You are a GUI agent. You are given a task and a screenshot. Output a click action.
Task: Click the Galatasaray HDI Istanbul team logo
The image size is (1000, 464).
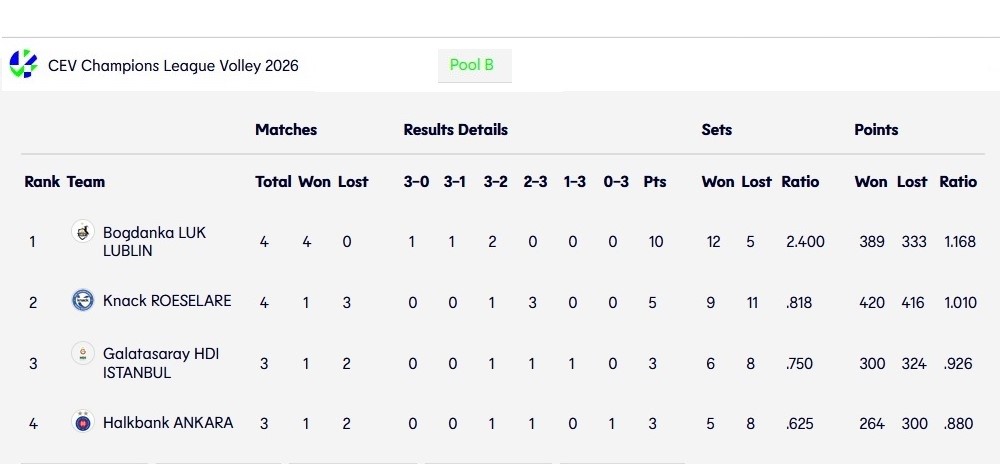[83, 353]
